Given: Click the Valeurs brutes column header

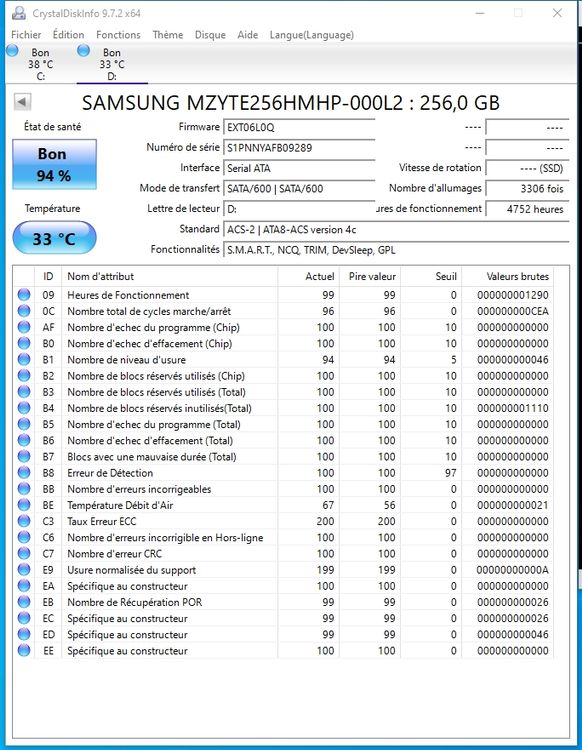Looking at the screenshot, I should click(x=517, y=276).
